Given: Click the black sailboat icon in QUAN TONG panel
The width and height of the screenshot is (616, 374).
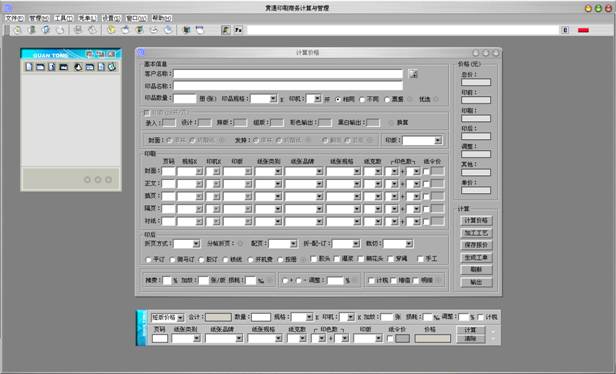Looking at the screenshot, I should [x=78, y=67].
